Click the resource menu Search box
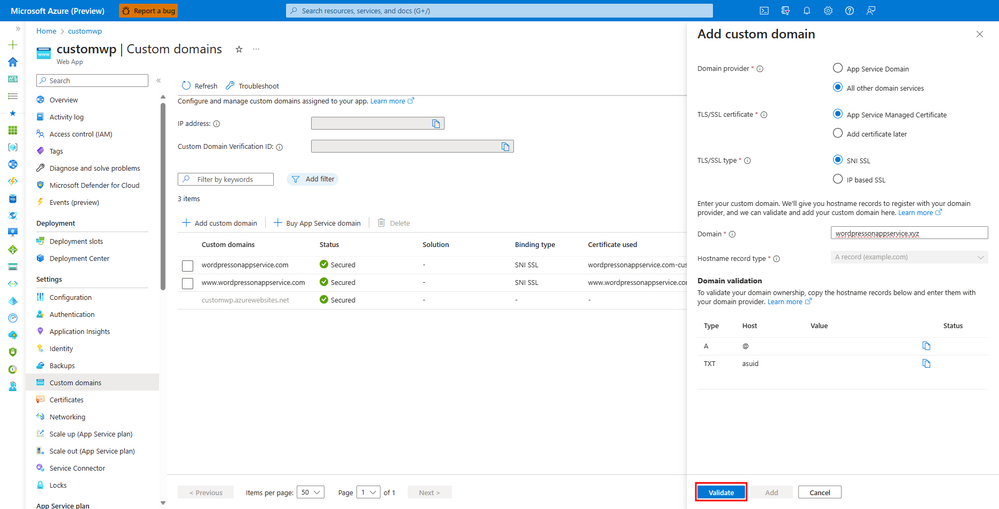The height and width of the screenshot is (509, 999). 92,81
